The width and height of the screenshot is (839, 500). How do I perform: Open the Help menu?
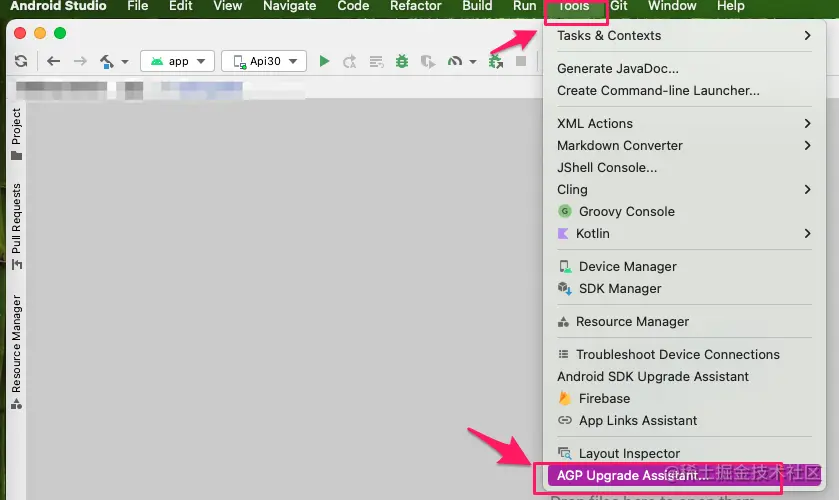[x=730, y=6]
